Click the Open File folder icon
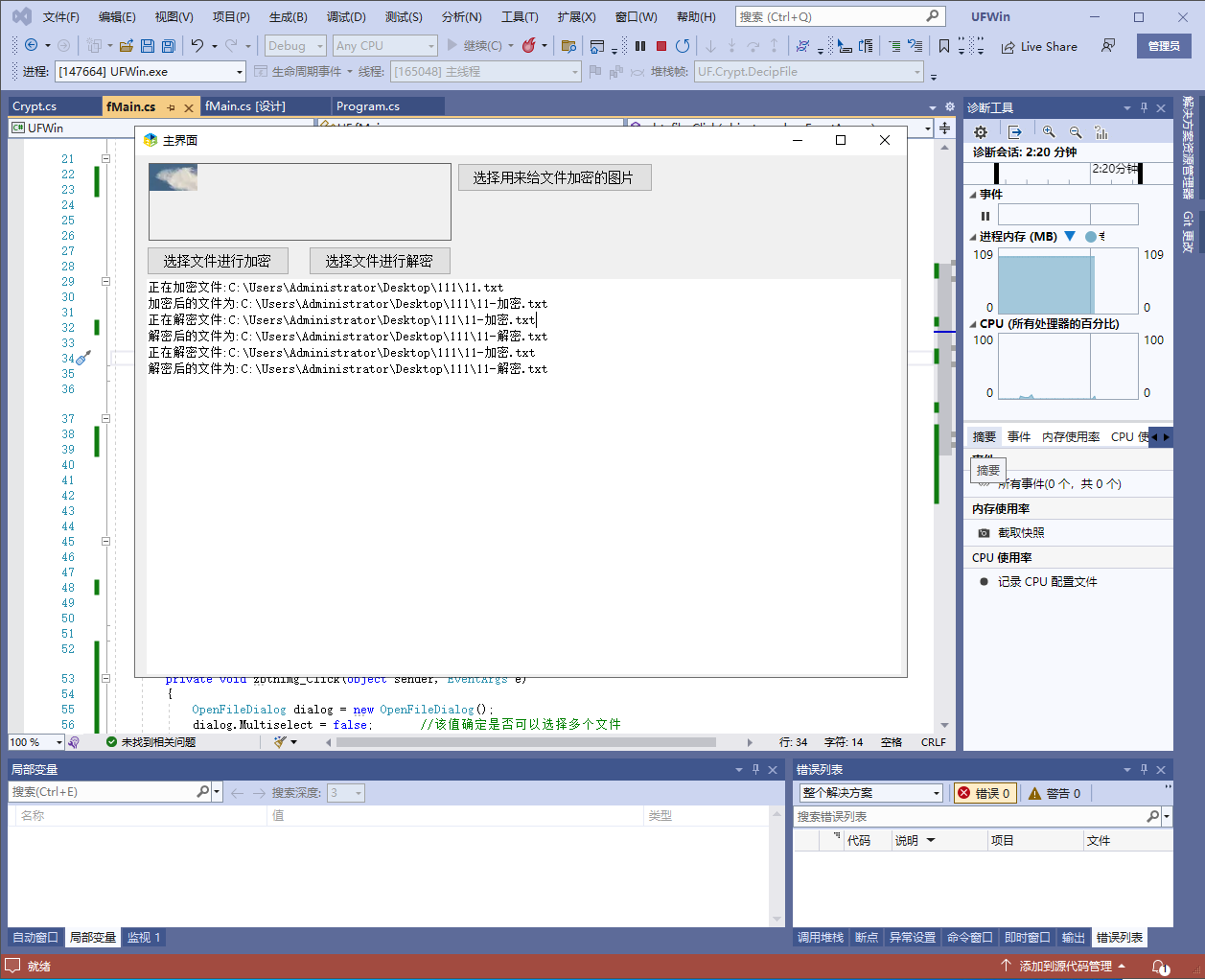 [126, 45]
